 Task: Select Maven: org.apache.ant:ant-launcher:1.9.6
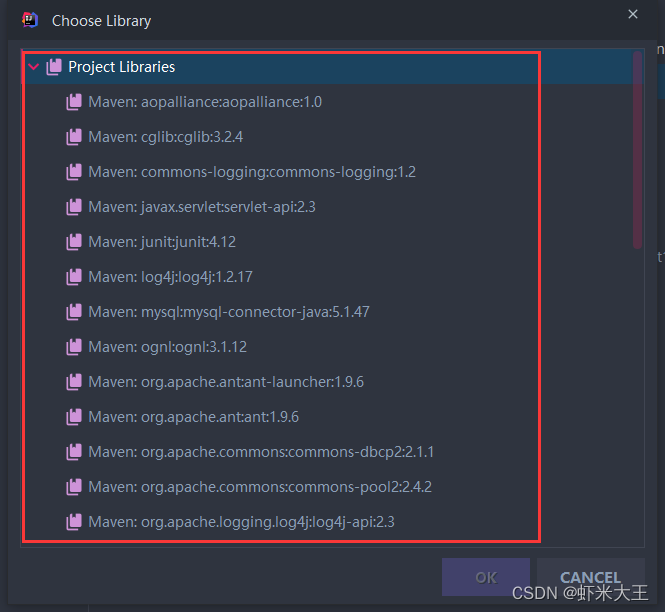226,382
